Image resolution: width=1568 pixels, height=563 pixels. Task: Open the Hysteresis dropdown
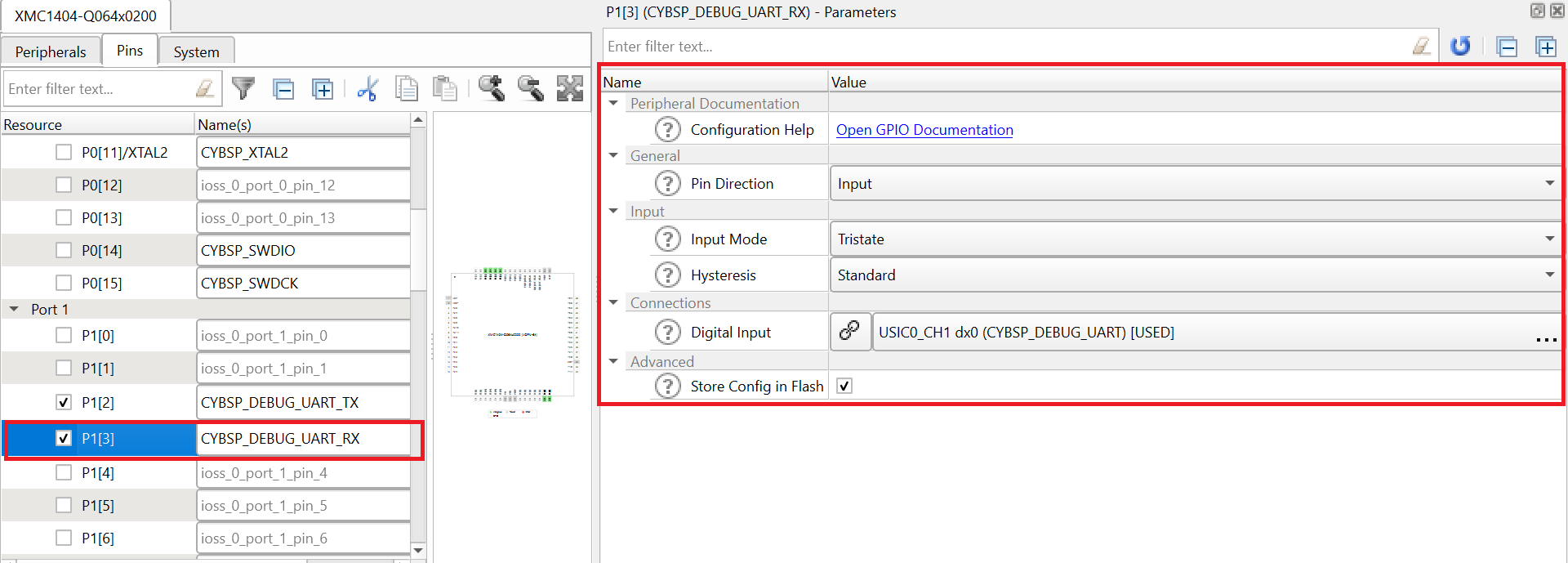(1195, 275)
